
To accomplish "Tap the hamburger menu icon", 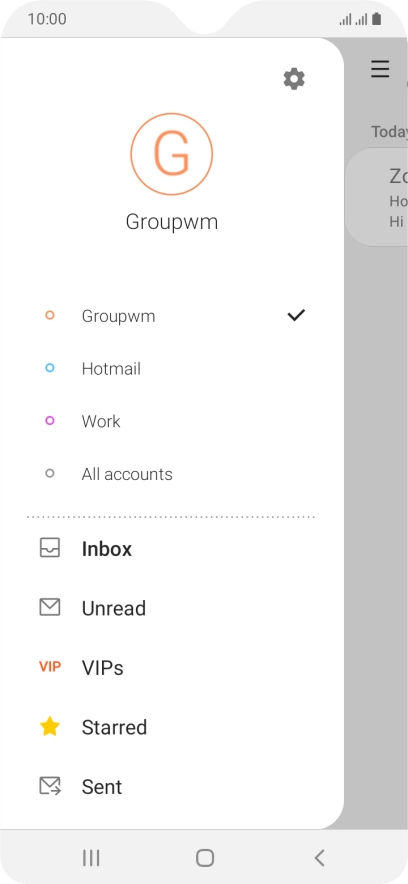I will [380, 69].
